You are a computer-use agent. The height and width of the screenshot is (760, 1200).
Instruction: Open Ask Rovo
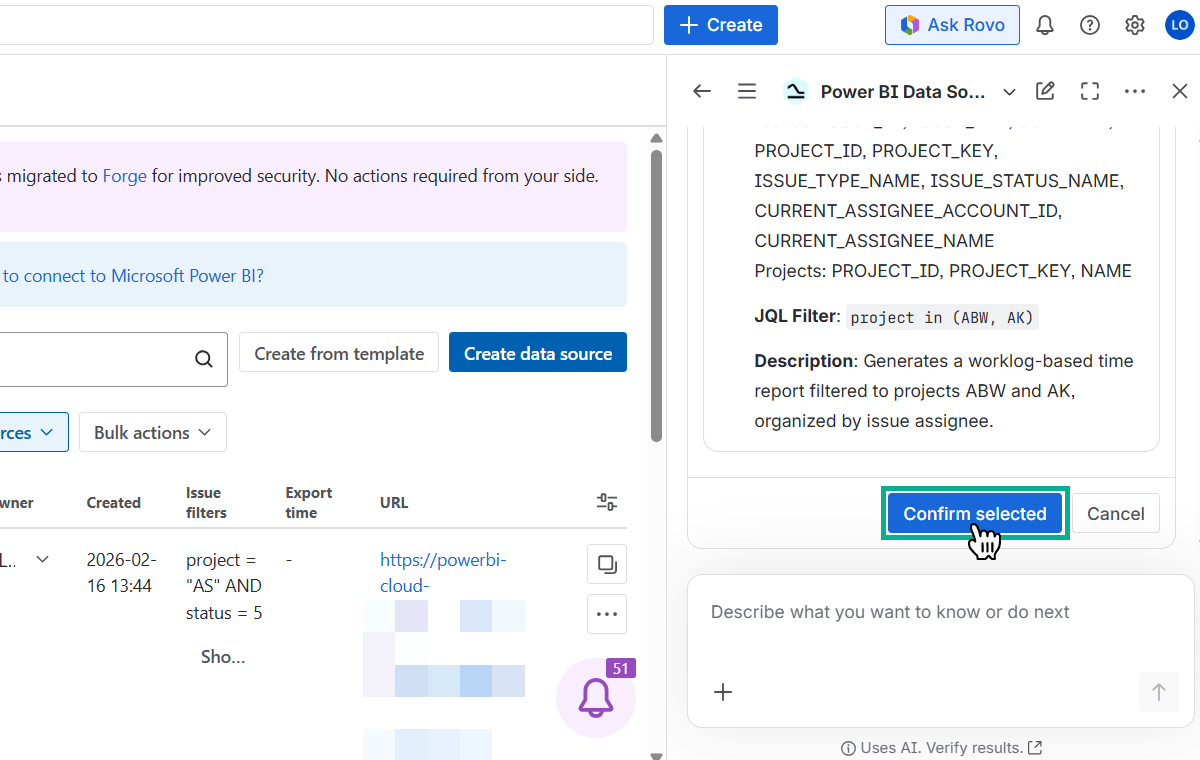(952, 25)
